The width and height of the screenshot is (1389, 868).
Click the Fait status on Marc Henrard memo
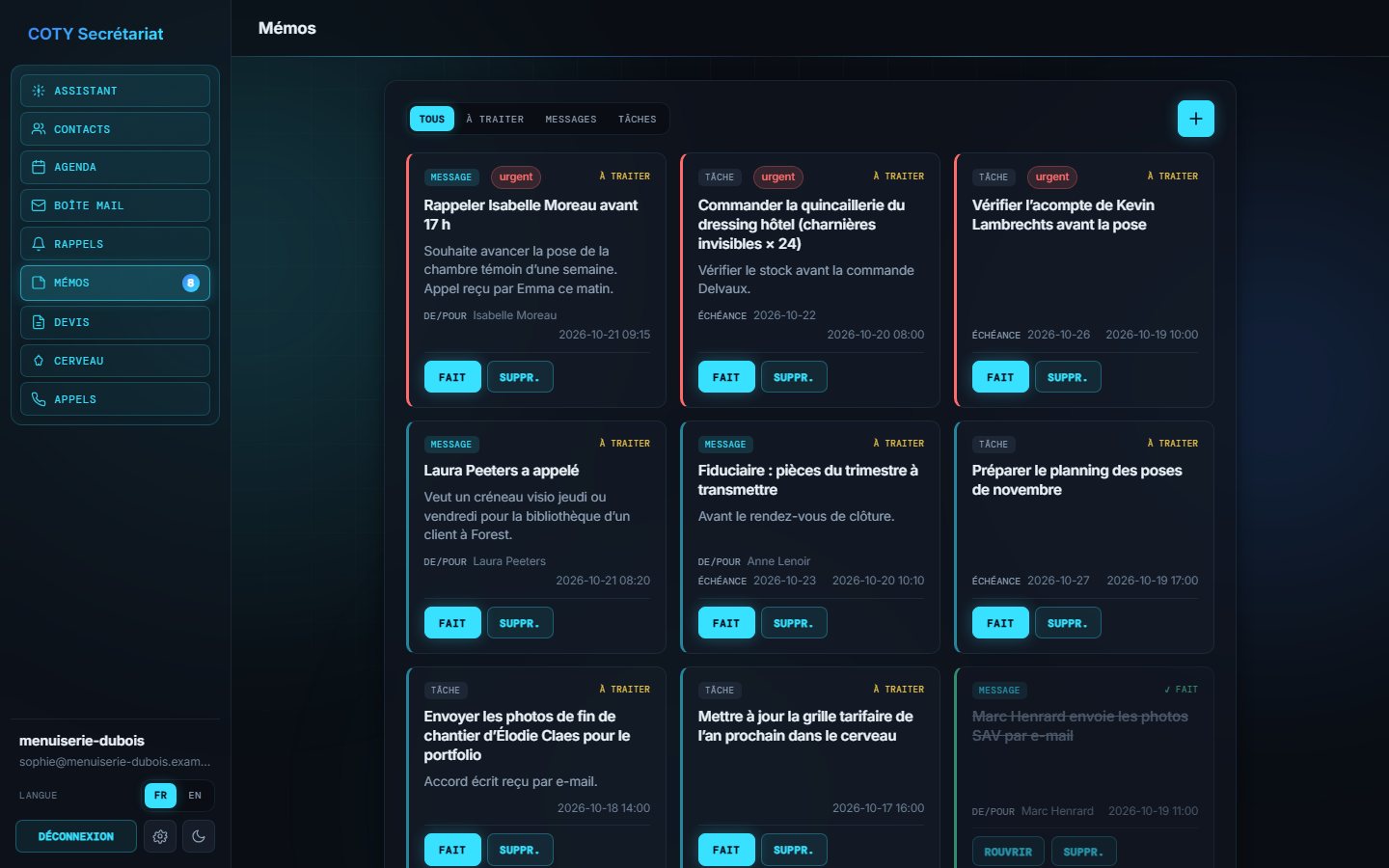click(1181, 690)
